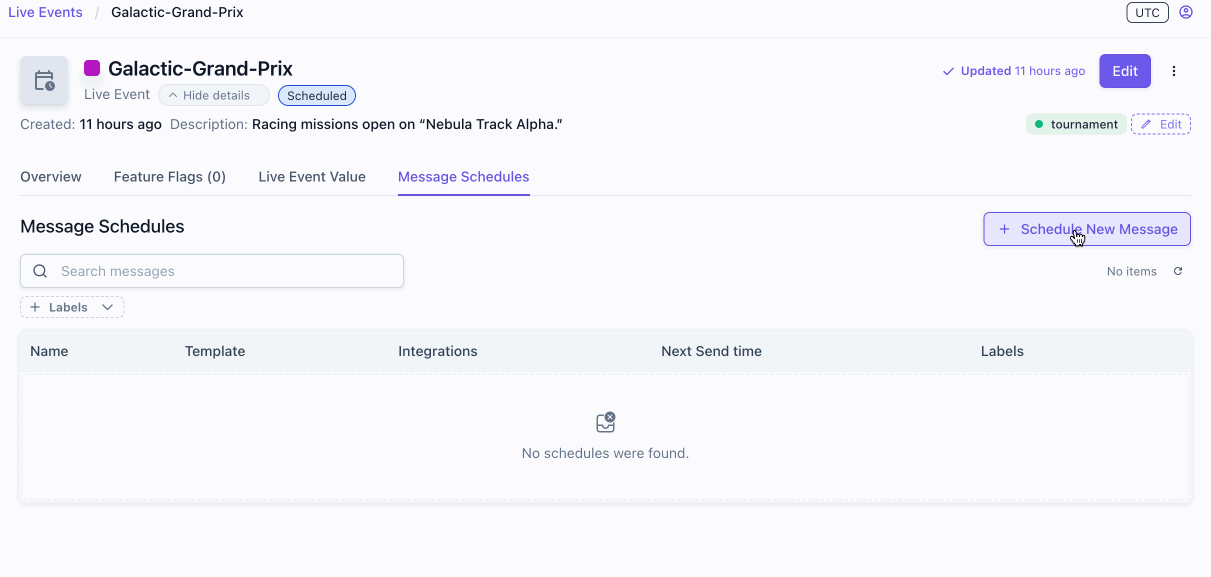
Task: Open the three-dot overflow menu
Action: (1174, 71)
